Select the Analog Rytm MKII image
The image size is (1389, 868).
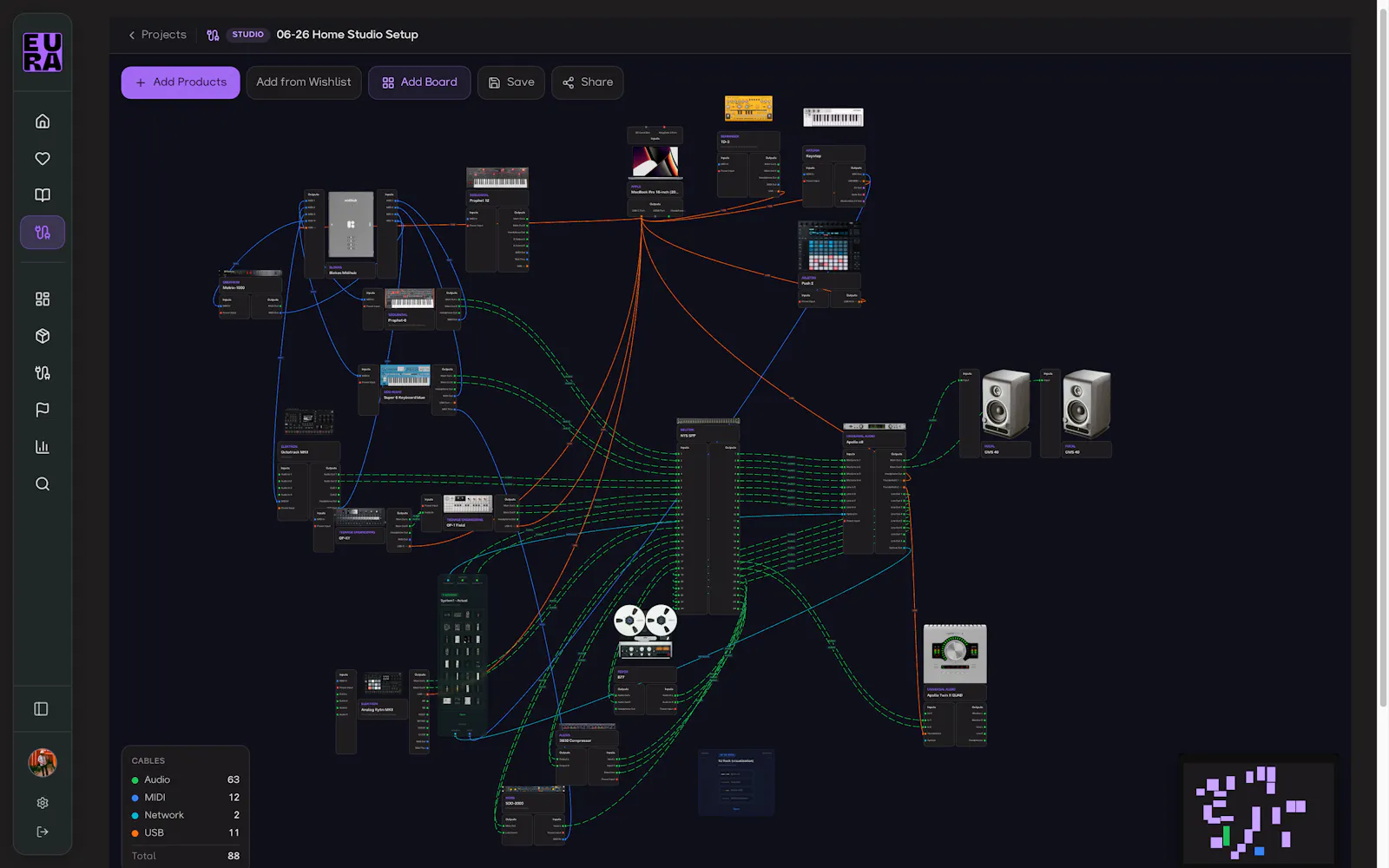point(383,682)
